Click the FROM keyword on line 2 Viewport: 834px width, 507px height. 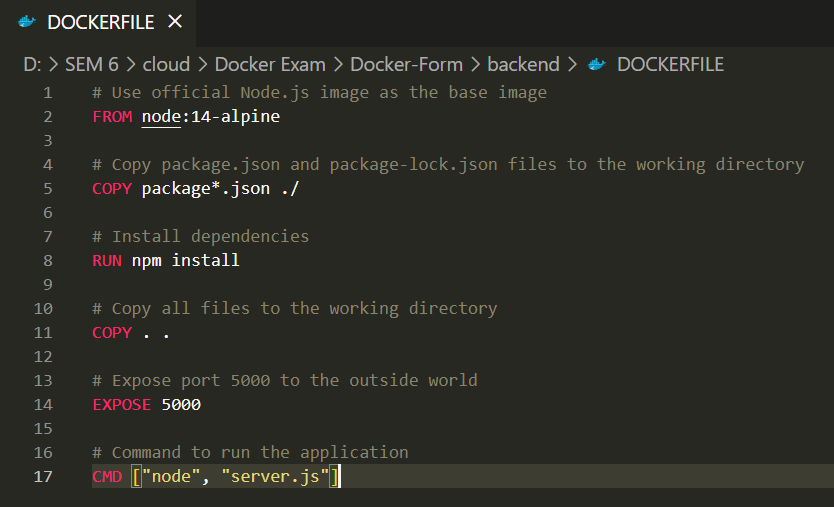(x=112, y=117)
